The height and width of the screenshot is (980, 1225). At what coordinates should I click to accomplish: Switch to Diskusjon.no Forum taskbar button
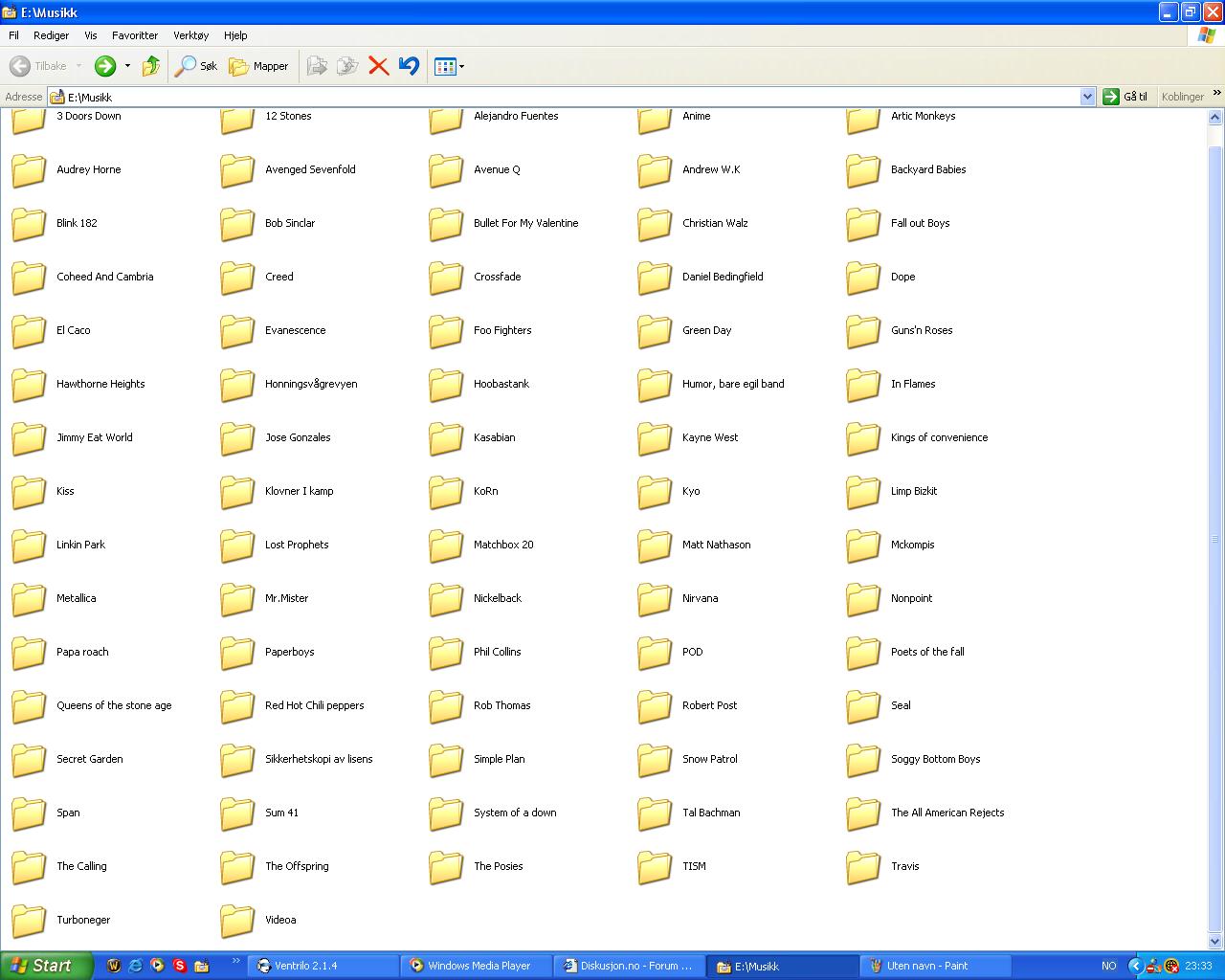630,966
